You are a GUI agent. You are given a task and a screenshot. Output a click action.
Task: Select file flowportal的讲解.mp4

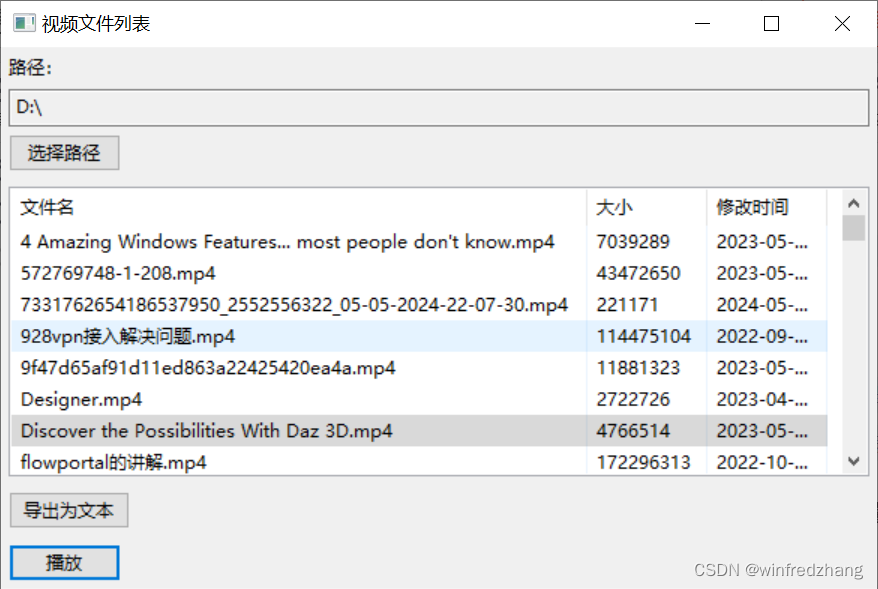coord(113,462)
